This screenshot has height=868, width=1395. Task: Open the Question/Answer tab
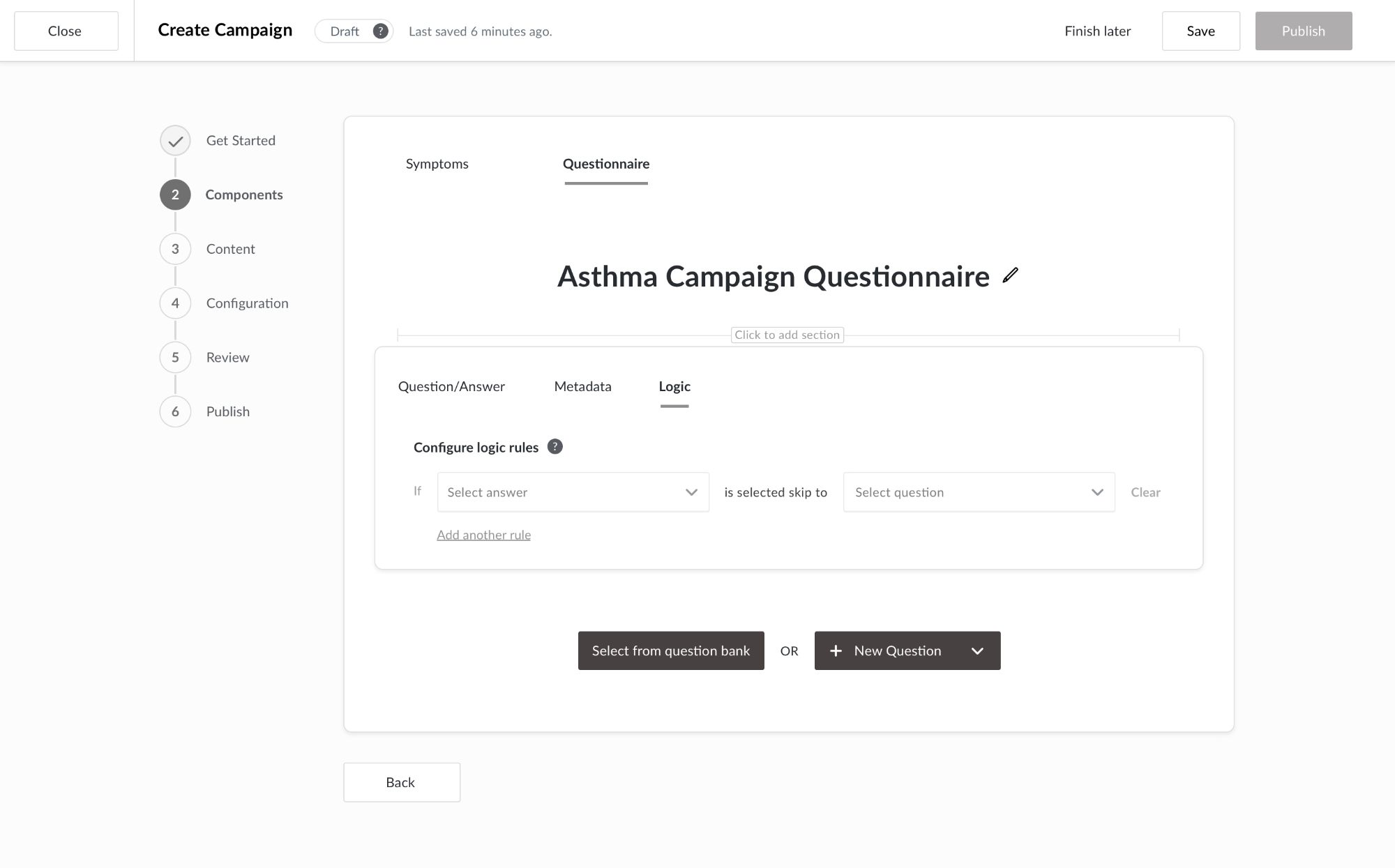(x=451, y=386)
